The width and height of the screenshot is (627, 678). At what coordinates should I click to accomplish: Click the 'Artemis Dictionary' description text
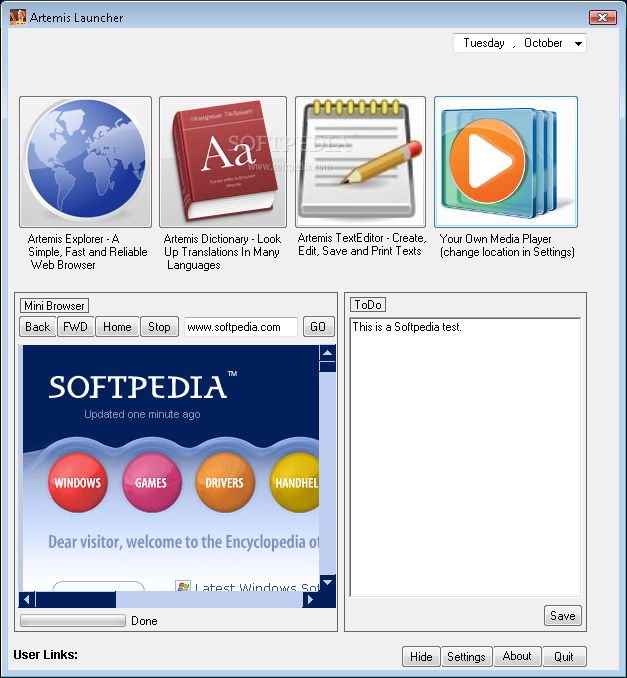tap(222, 252)
